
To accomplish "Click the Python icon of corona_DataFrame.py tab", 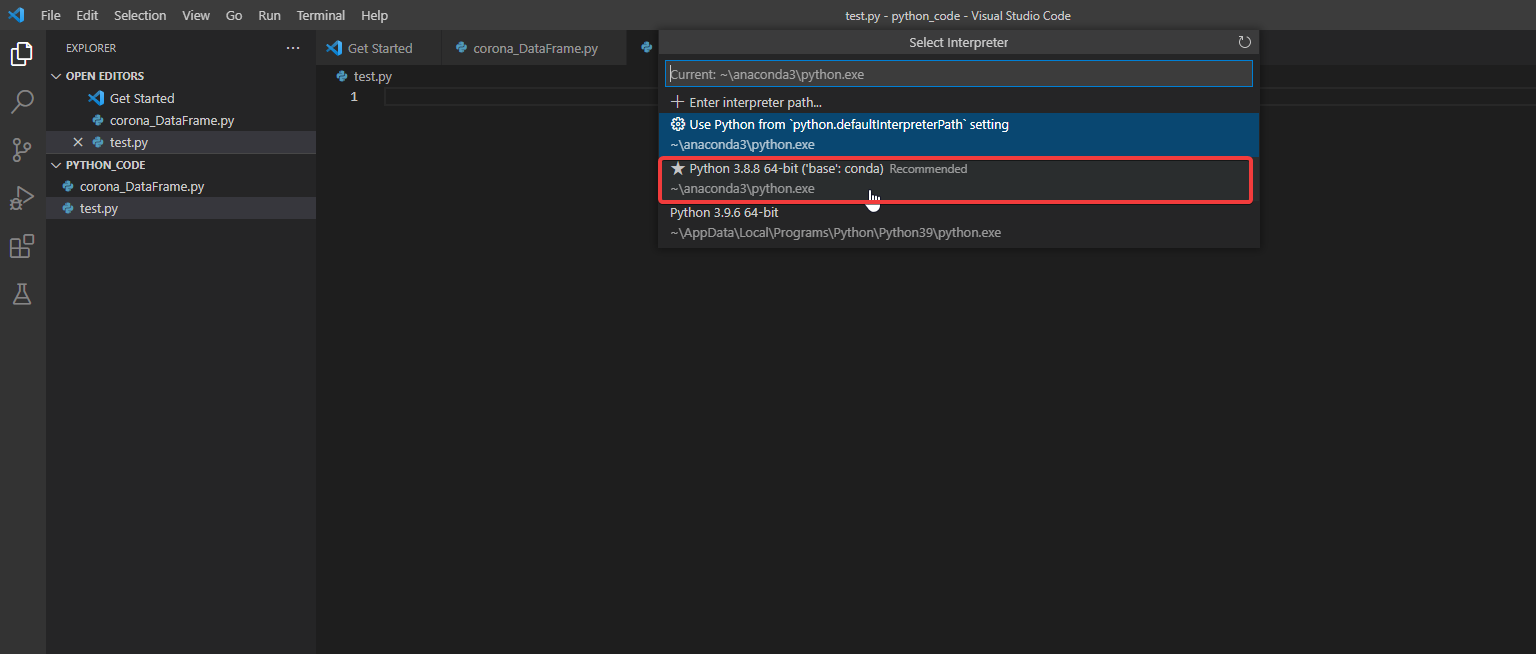I will [x=461, y=48].
